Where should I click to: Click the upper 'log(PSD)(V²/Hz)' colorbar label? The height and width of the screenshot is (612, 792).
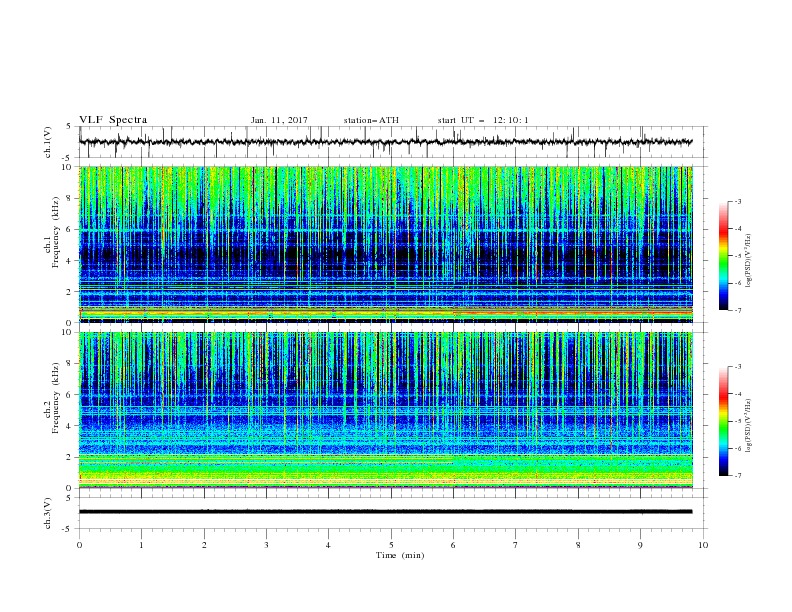749,261
